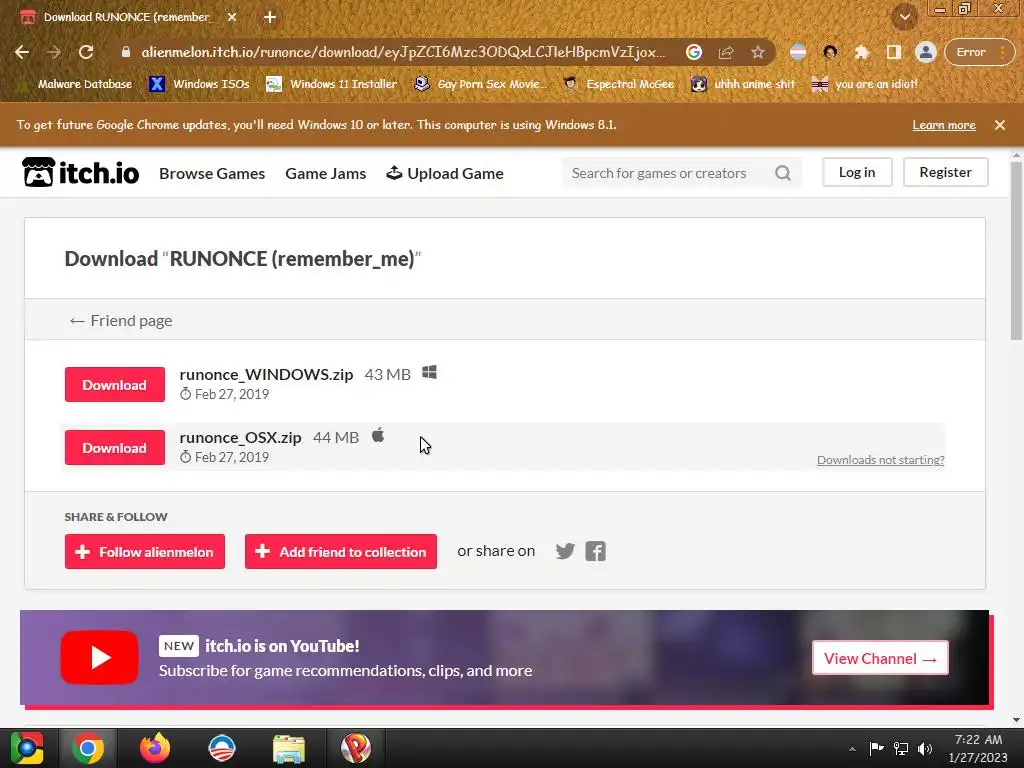Viewport: 1024px width, 768px height.
Task: Open Game Jams in site navigation
Action: coord(325,173)
